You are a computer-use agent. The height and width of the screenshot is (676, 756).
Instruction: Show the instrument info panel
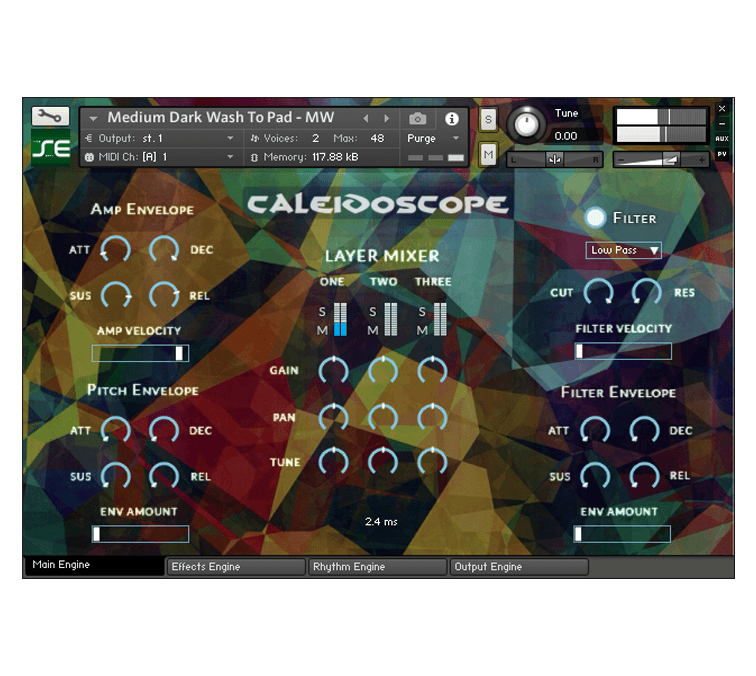click(452, 119)
